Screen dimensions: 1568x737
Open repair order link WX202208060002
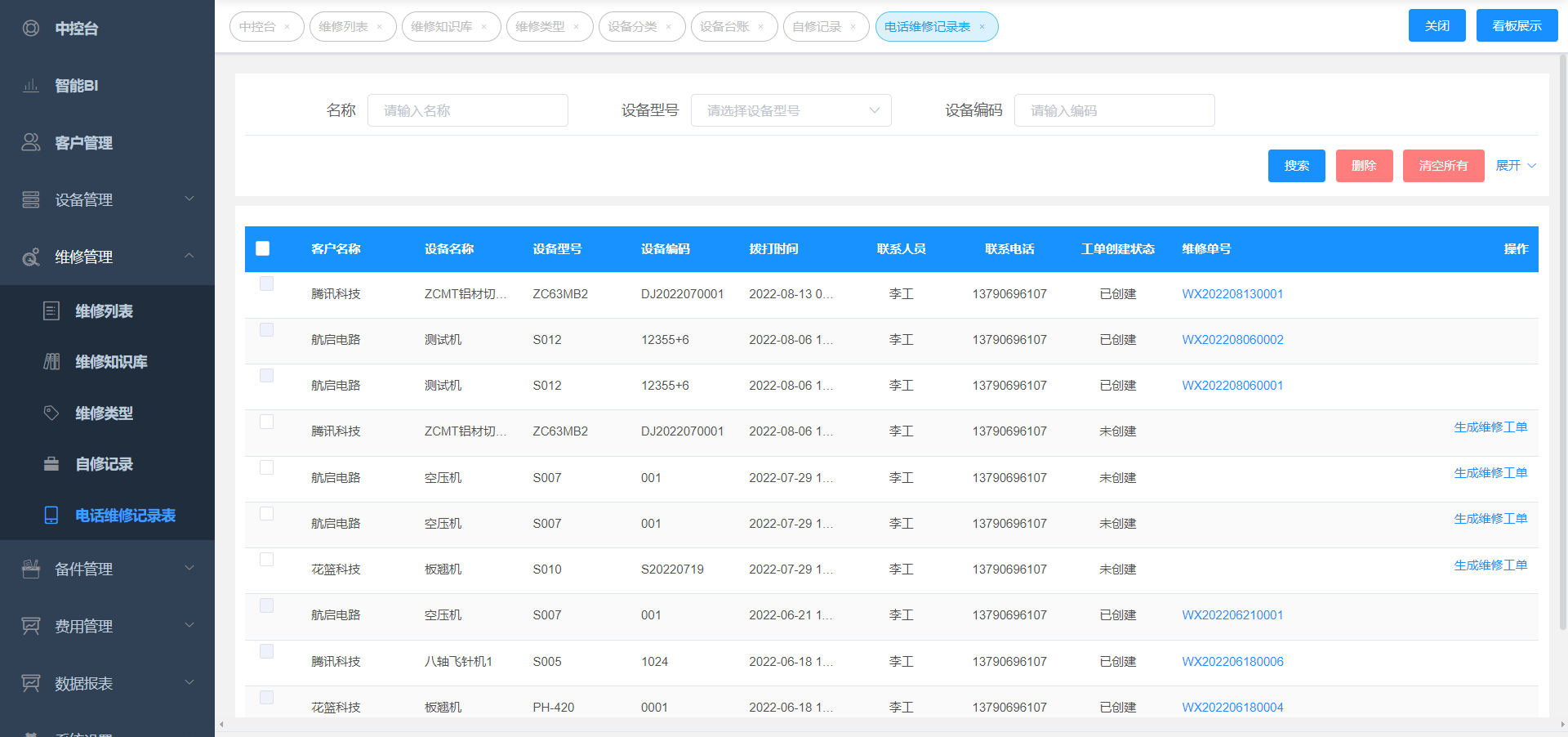coord(1232,340)
